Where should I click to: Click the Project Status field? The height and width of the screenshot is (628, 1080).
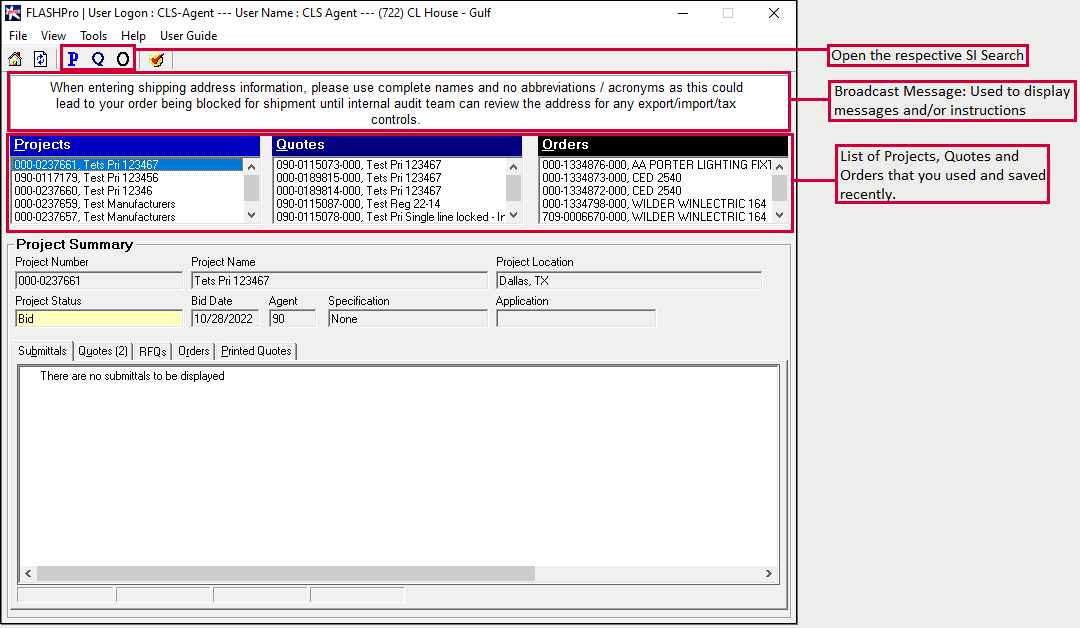point(98,319)
